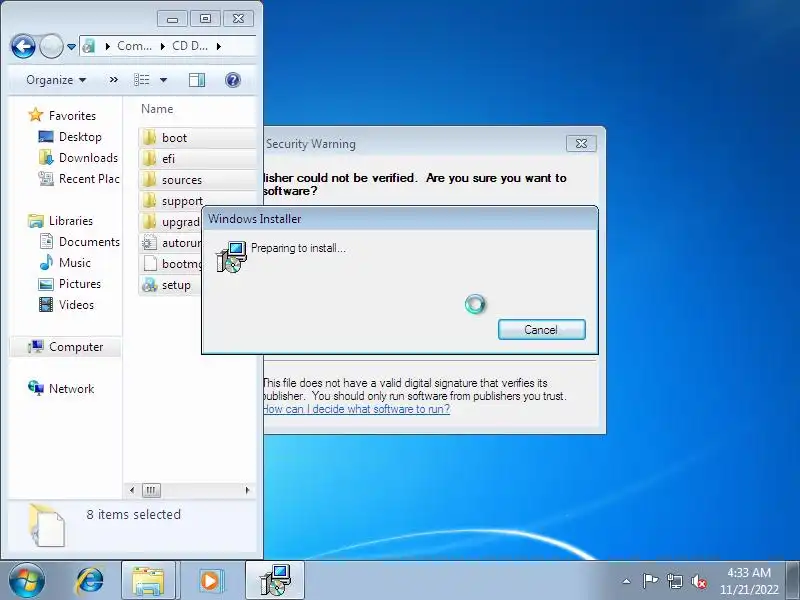
Task: Go back in Explorer window
Action: point(23,46)
